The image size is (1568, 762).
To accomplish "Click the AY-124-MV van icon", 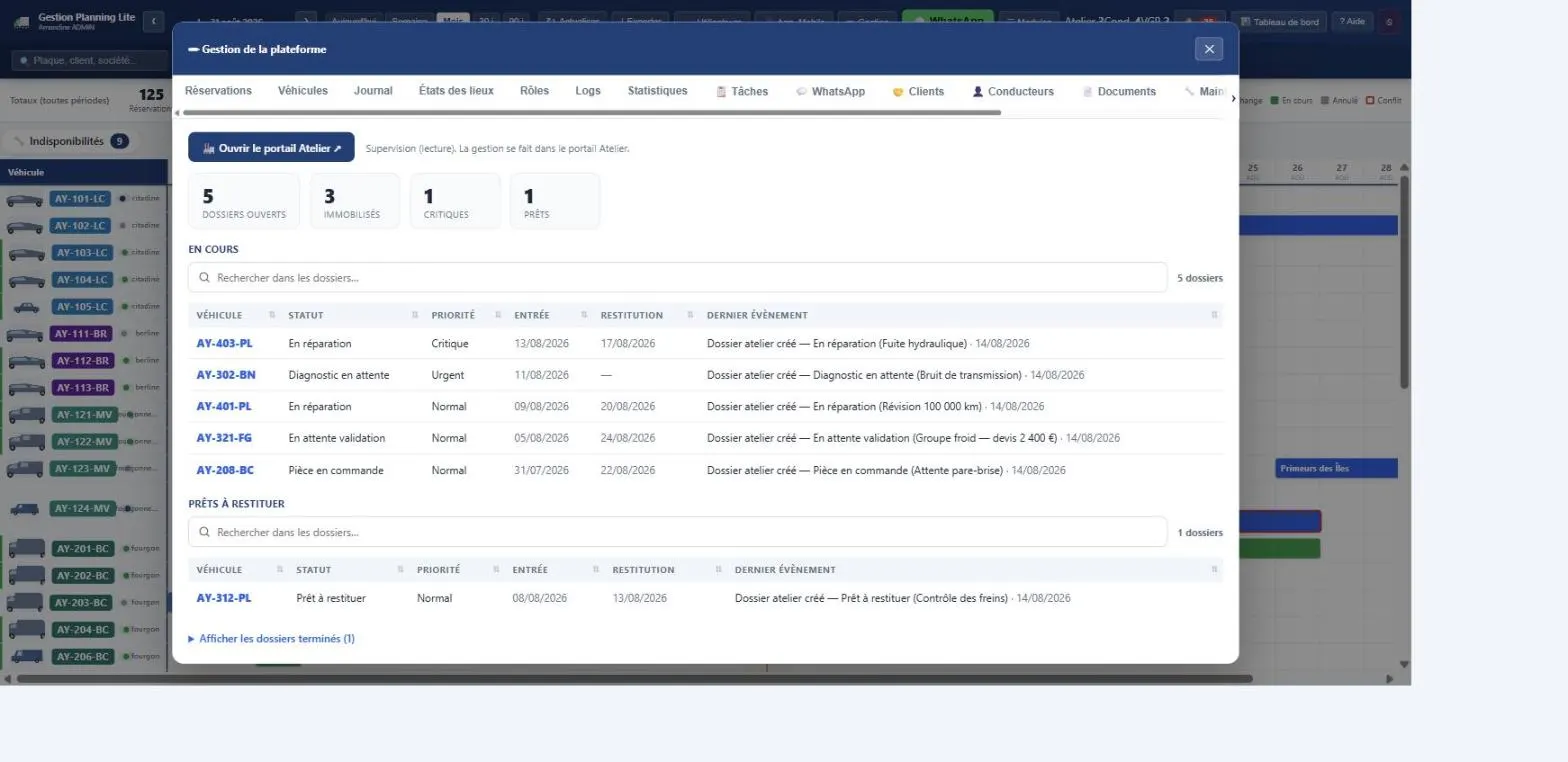I will click(25, 509).
